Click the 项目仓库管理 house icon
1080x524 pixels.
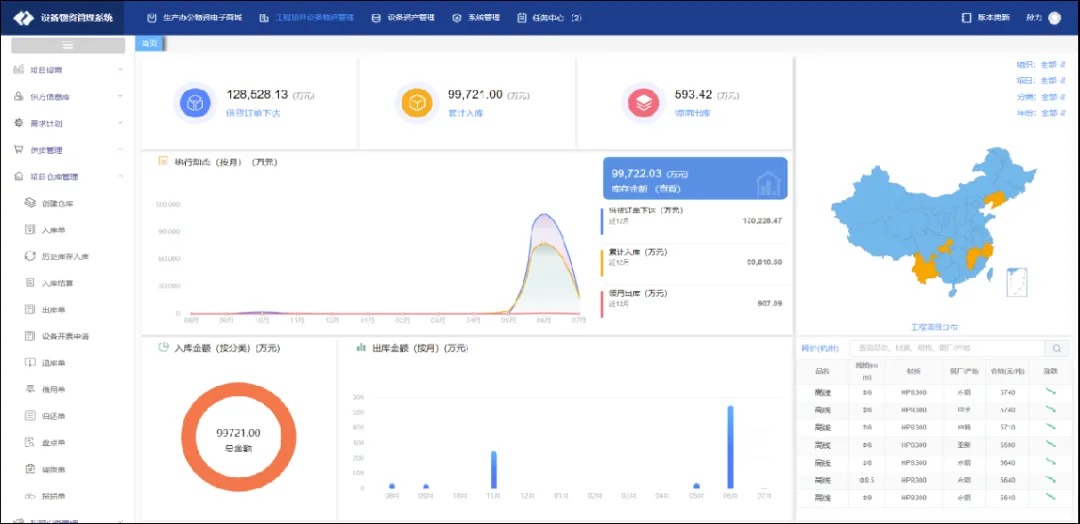tap(19, 176)
